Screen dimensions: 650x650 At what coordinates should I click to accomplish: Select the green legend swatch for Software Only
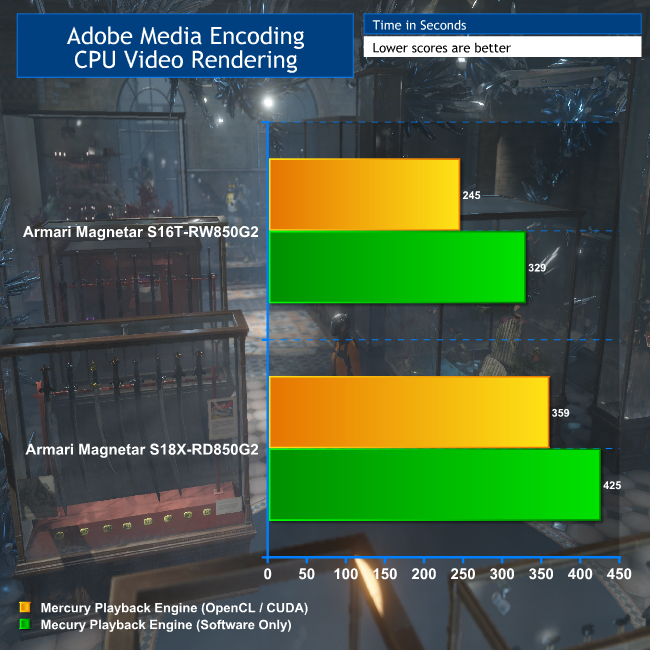point(25,624)
